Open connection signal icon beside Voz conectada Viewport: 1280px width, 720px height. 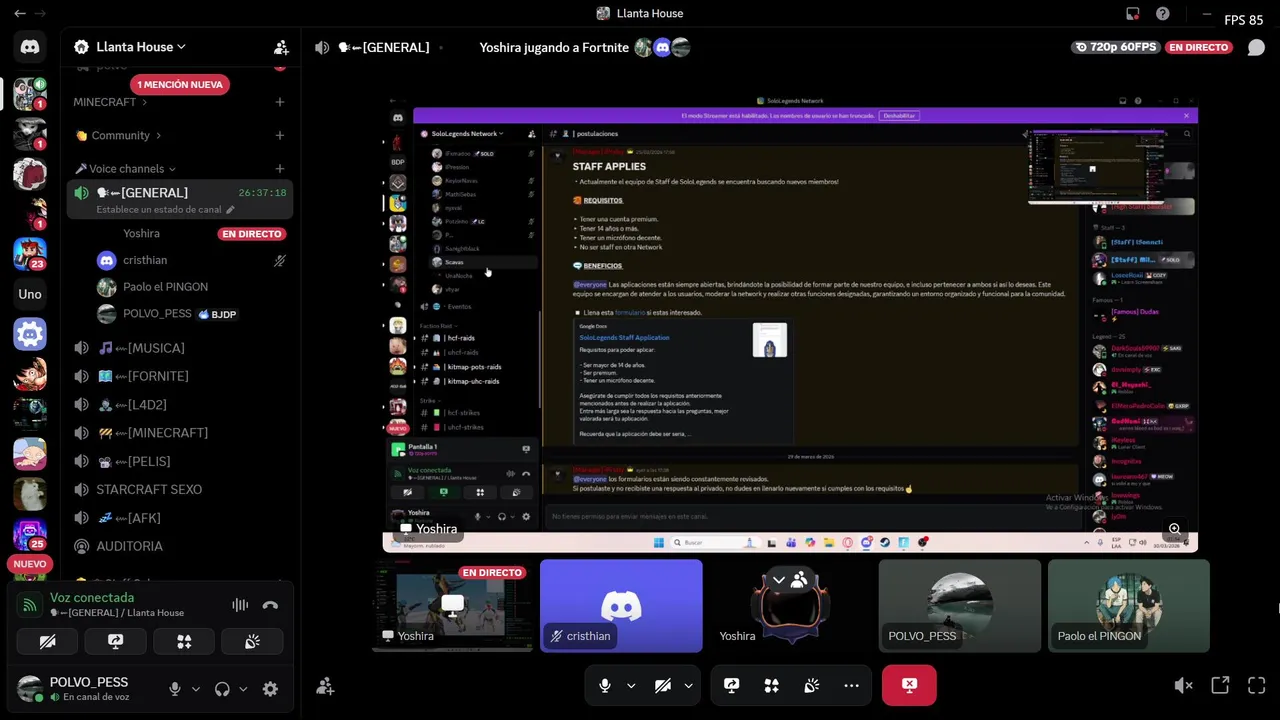pos(30,604)
